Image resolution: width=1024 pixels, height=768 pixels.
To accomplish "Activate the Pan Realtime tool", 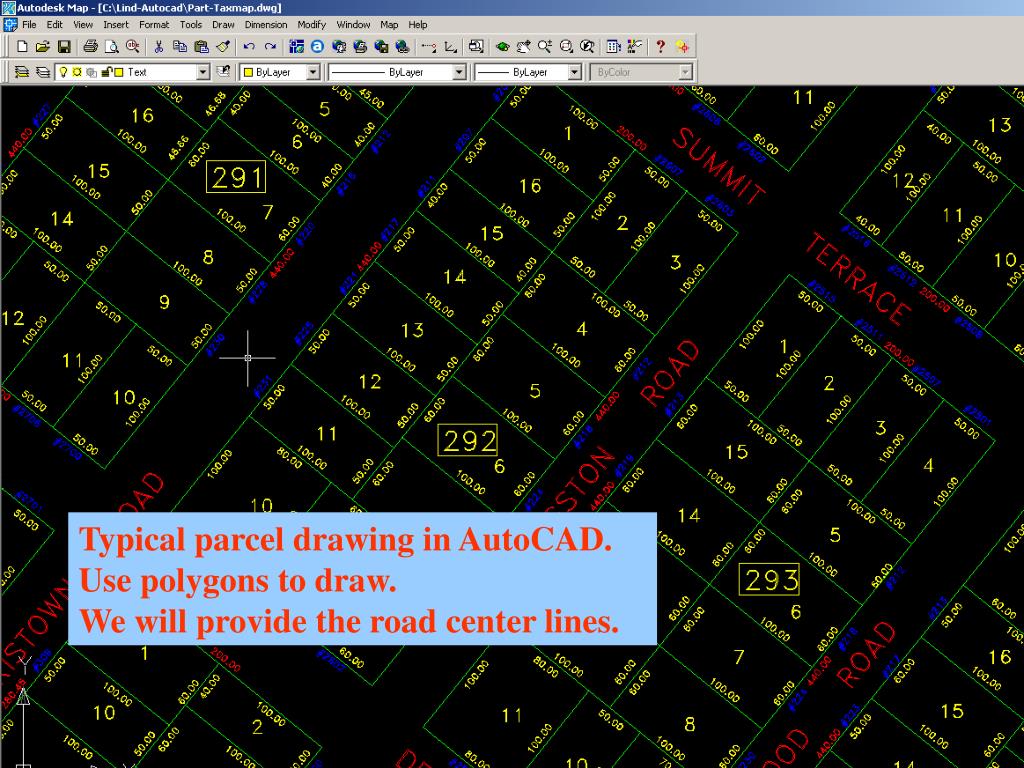I will (524, 47).
